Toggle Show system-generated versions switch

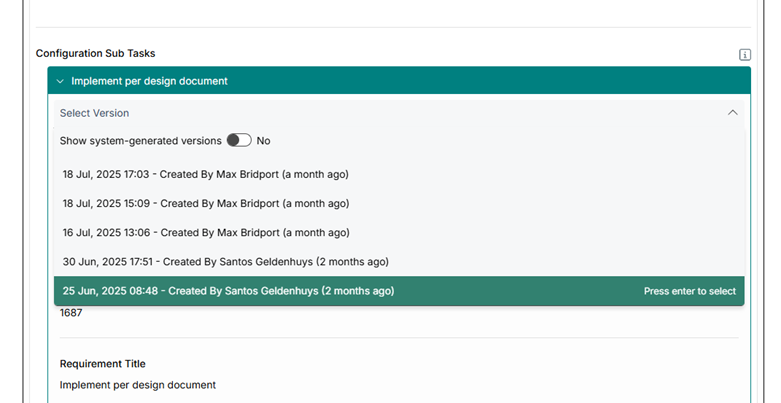[x=239, y=140]
